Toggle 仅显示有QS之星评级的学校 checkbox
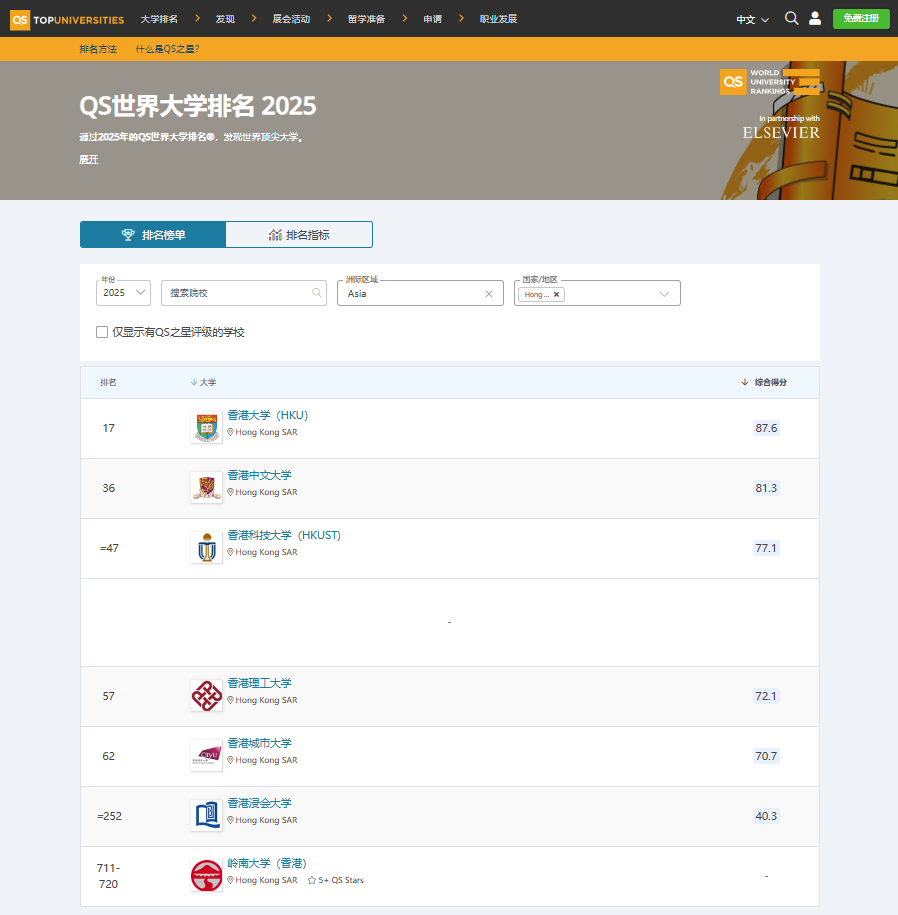Image resolution: width=898 pixels, height=915 pixels. (102, 332)
